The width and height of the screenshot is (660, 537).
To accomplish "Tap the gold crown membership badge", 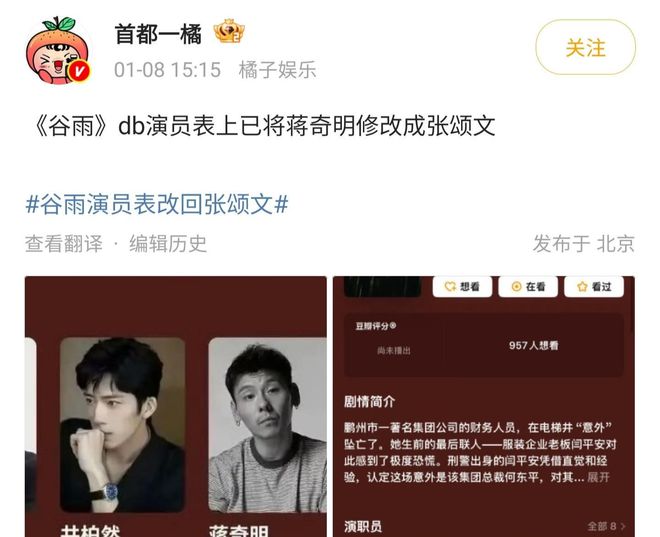I will point(229,31).
